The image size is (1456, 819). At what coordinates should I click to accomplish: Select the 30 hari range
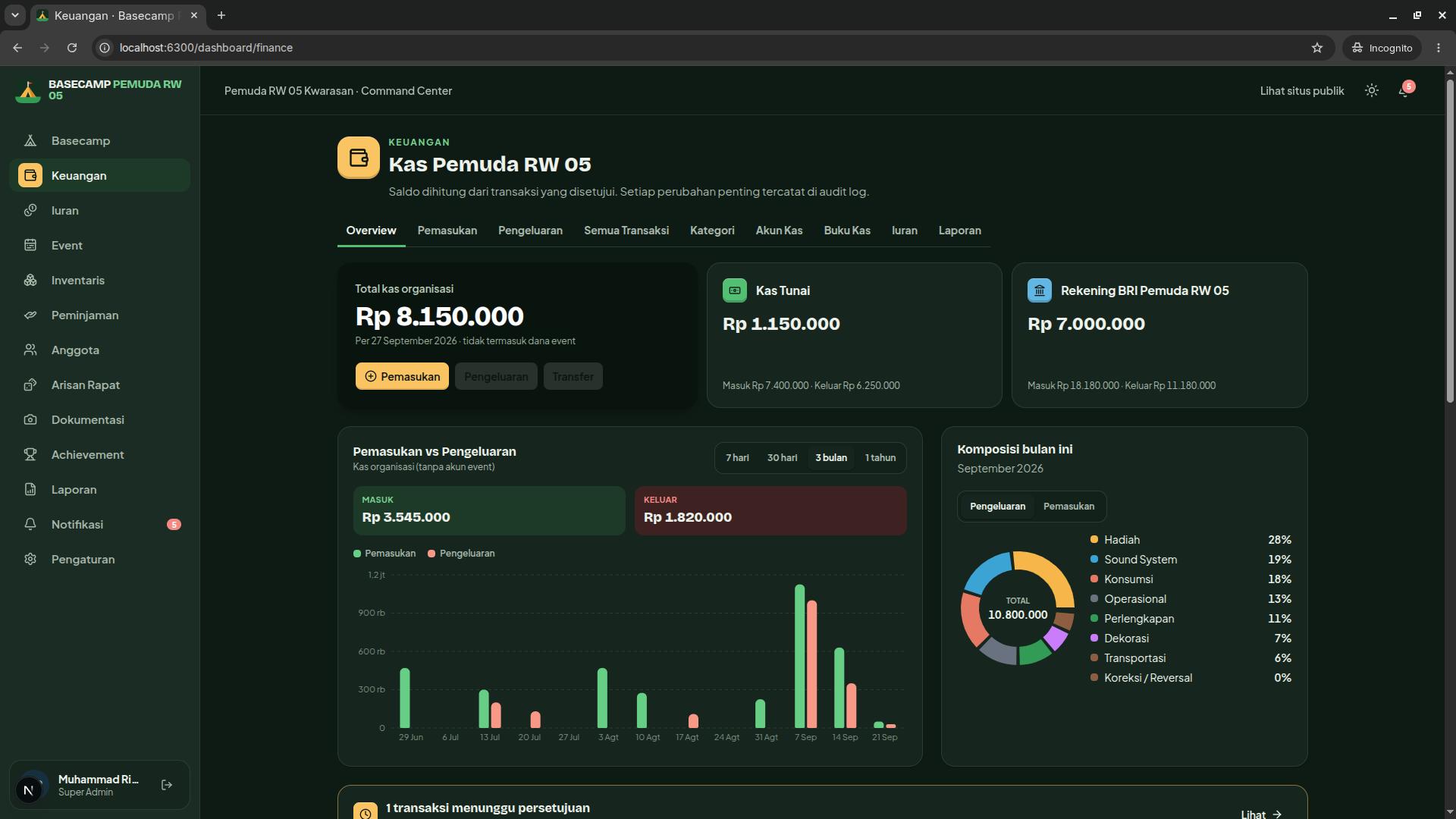(782, 458)
